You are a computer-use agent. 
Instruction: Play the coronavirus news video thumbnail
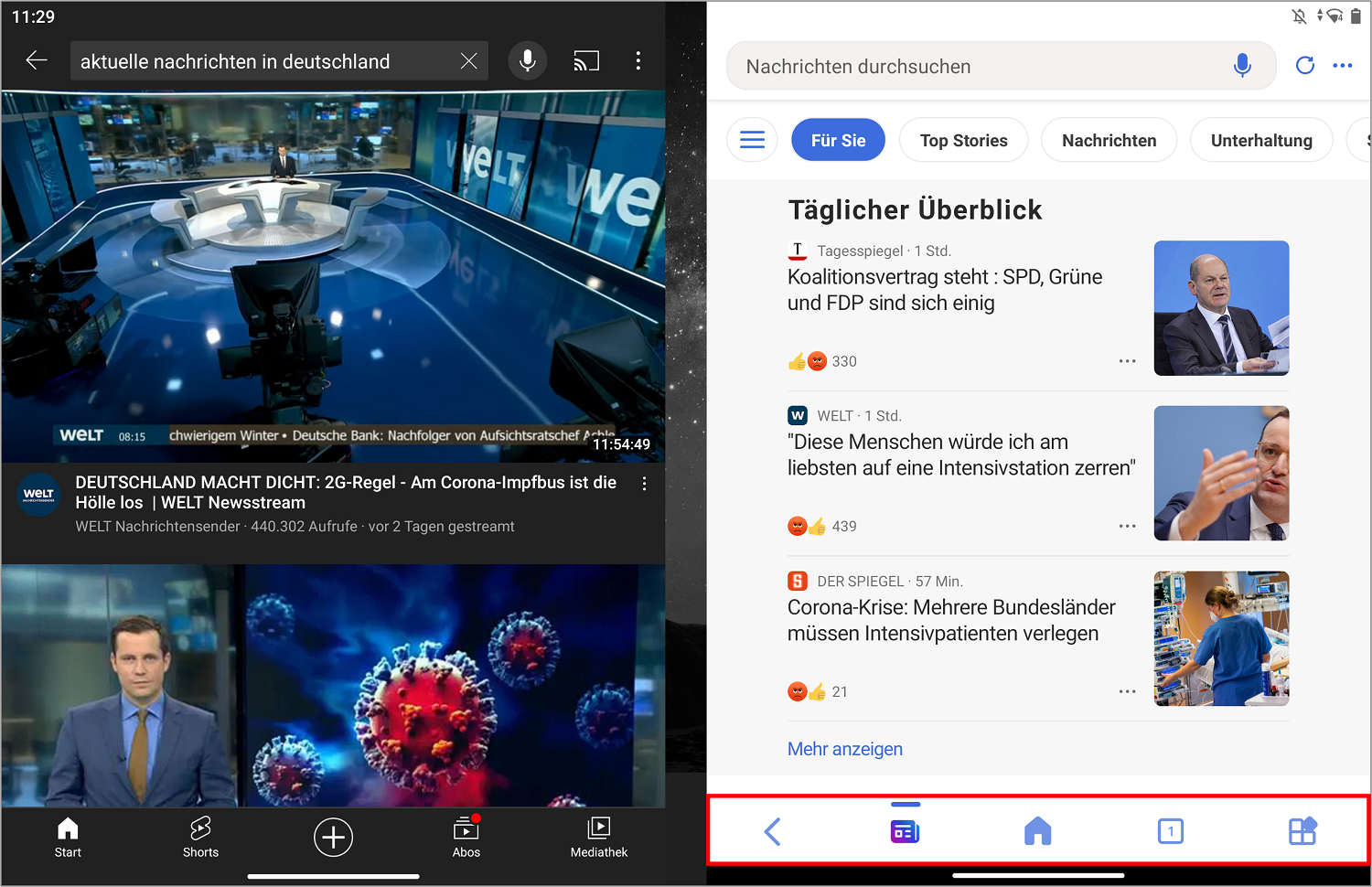pos(333,686)
